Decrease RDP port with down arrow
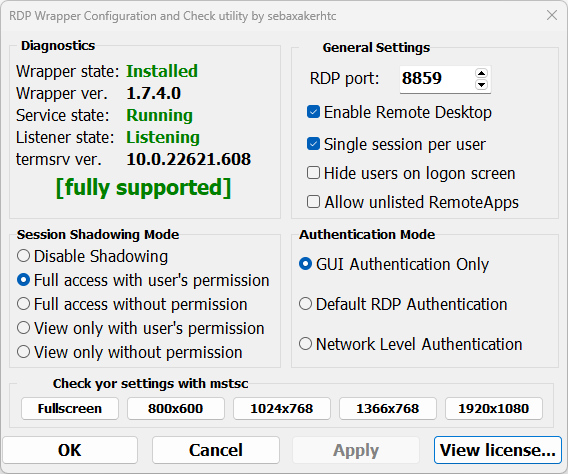Screen dimensions: 568x474 (481, 85)
